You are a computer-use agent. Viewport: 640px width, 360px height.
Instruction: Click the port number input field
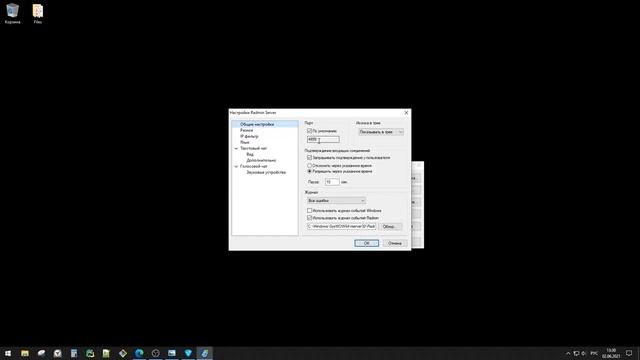pos(323,140)
